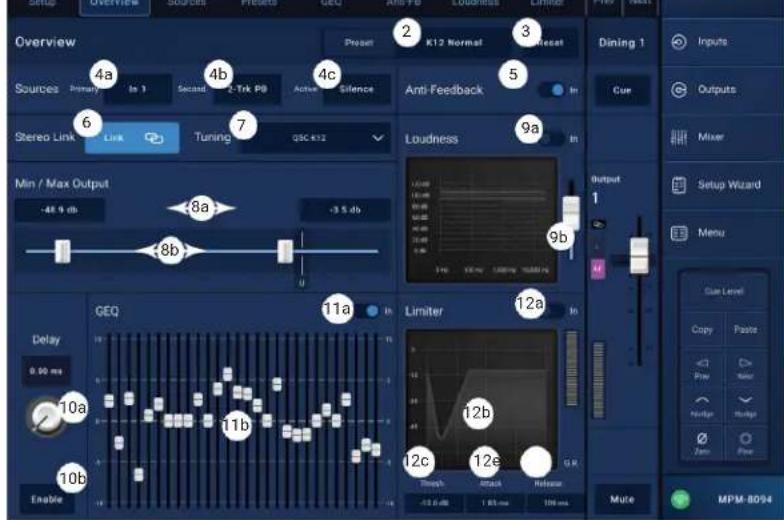Screen dimensions: 784x520
Task: Switch to the Sources tab
Action: tap(186, 4)
